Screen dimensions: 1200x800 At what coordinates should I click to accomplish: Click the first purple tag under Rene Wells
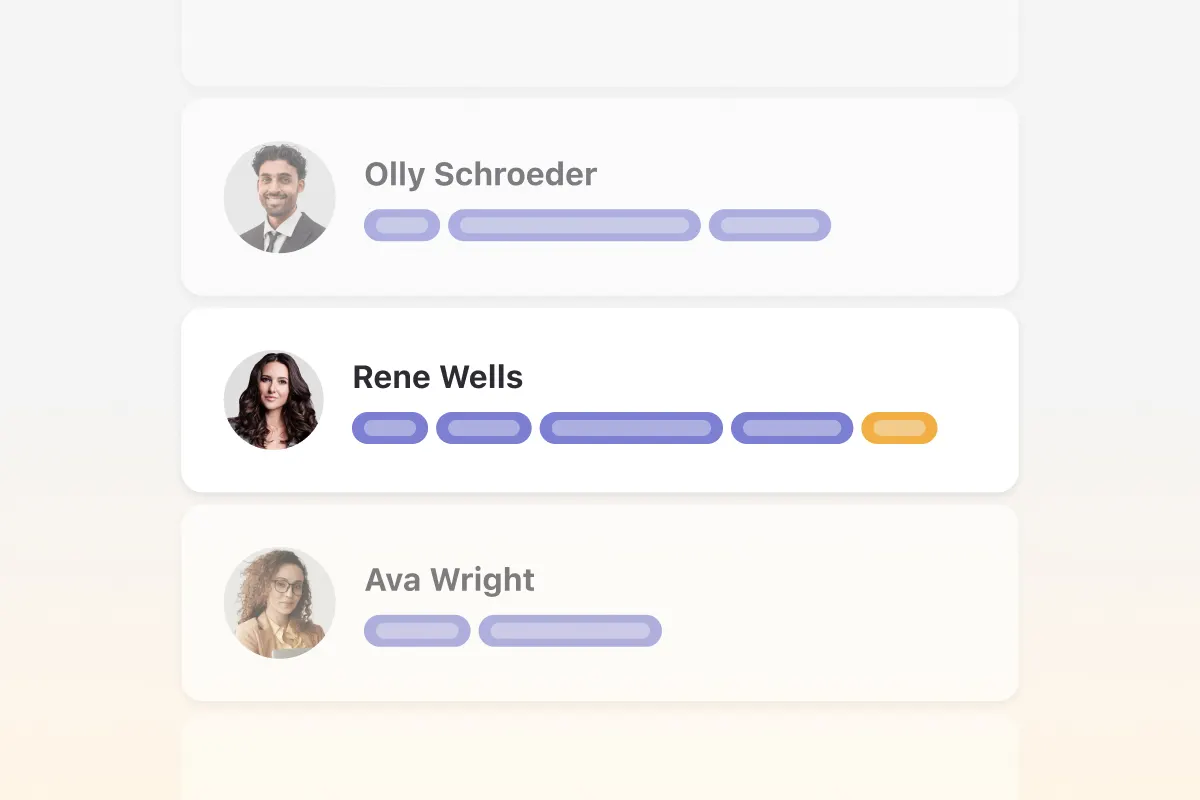click(x=390, y=428)
